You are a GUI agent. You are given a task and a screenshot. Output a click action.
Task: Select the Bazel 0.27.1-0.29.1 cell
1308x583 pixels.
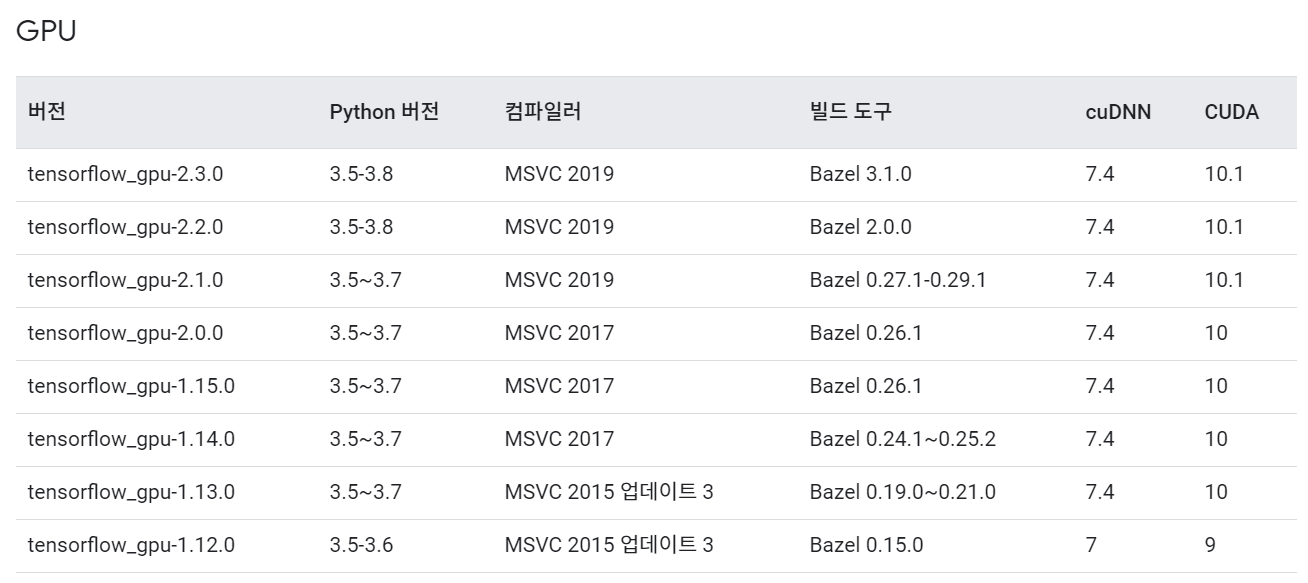coord(898,281)
